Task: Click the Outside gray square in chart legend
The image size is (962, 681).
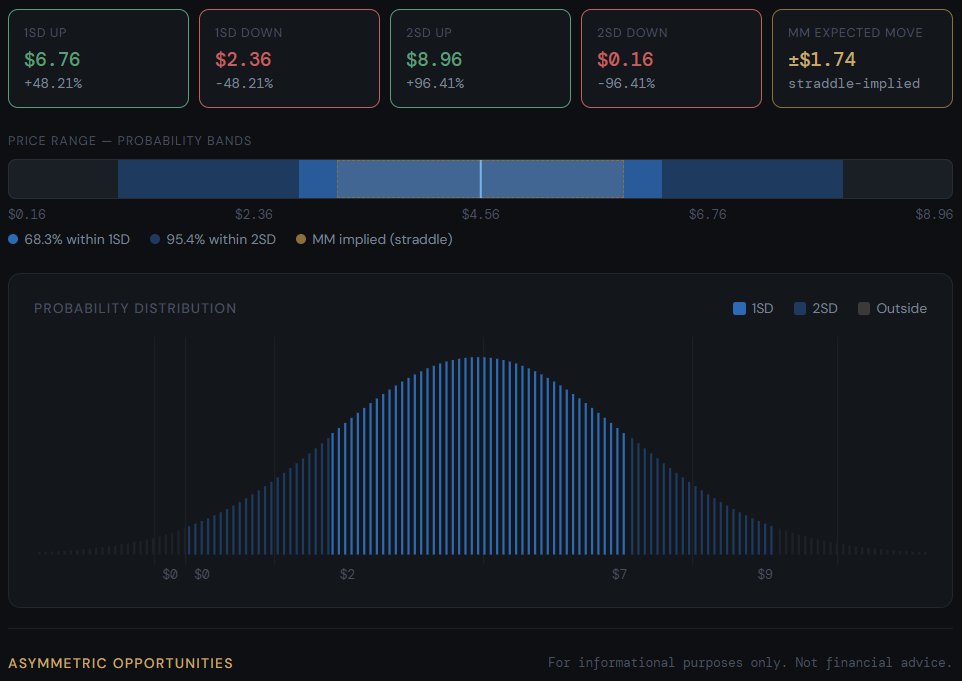Action: coord(864,308)
